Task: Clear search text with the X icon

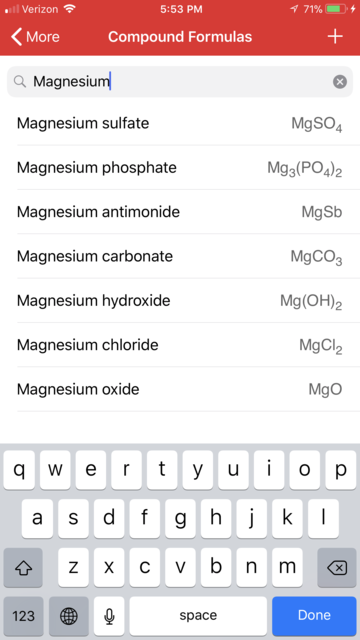Action: (x=340, y=82)
